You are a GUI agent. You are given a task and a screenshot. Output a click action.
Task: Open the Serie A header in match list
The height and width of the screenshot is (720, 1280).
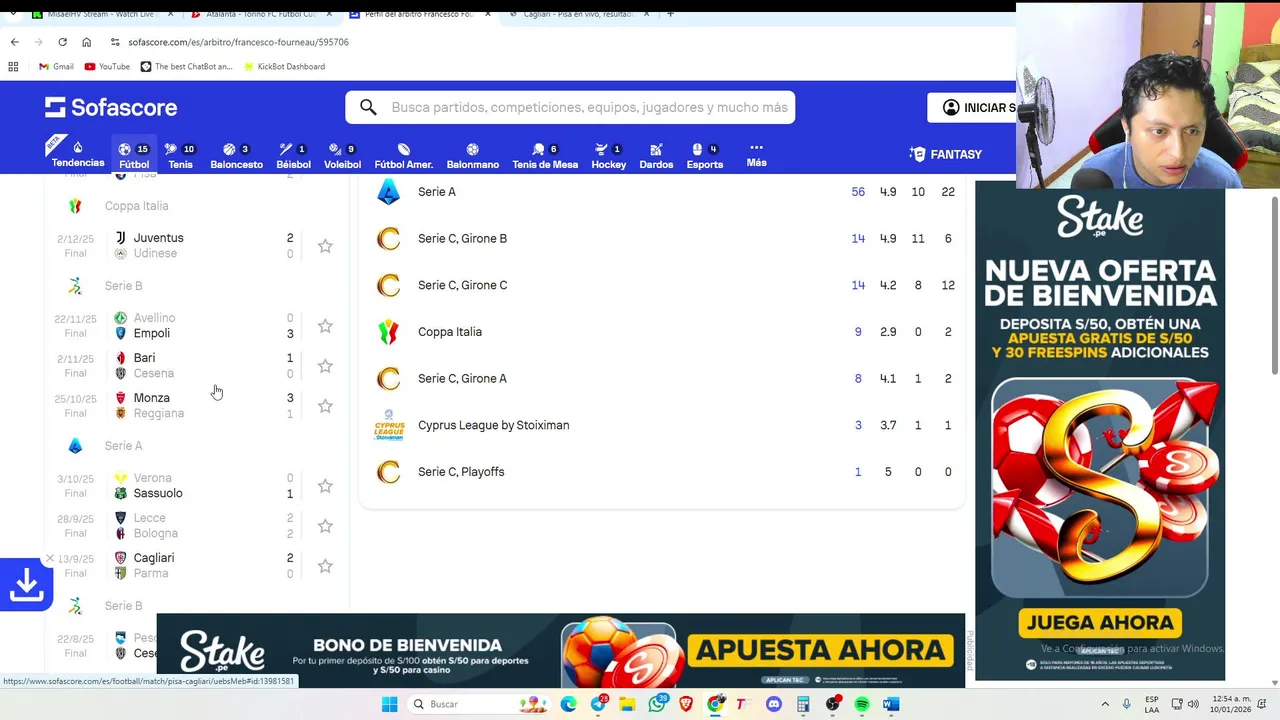pos(123,446)
